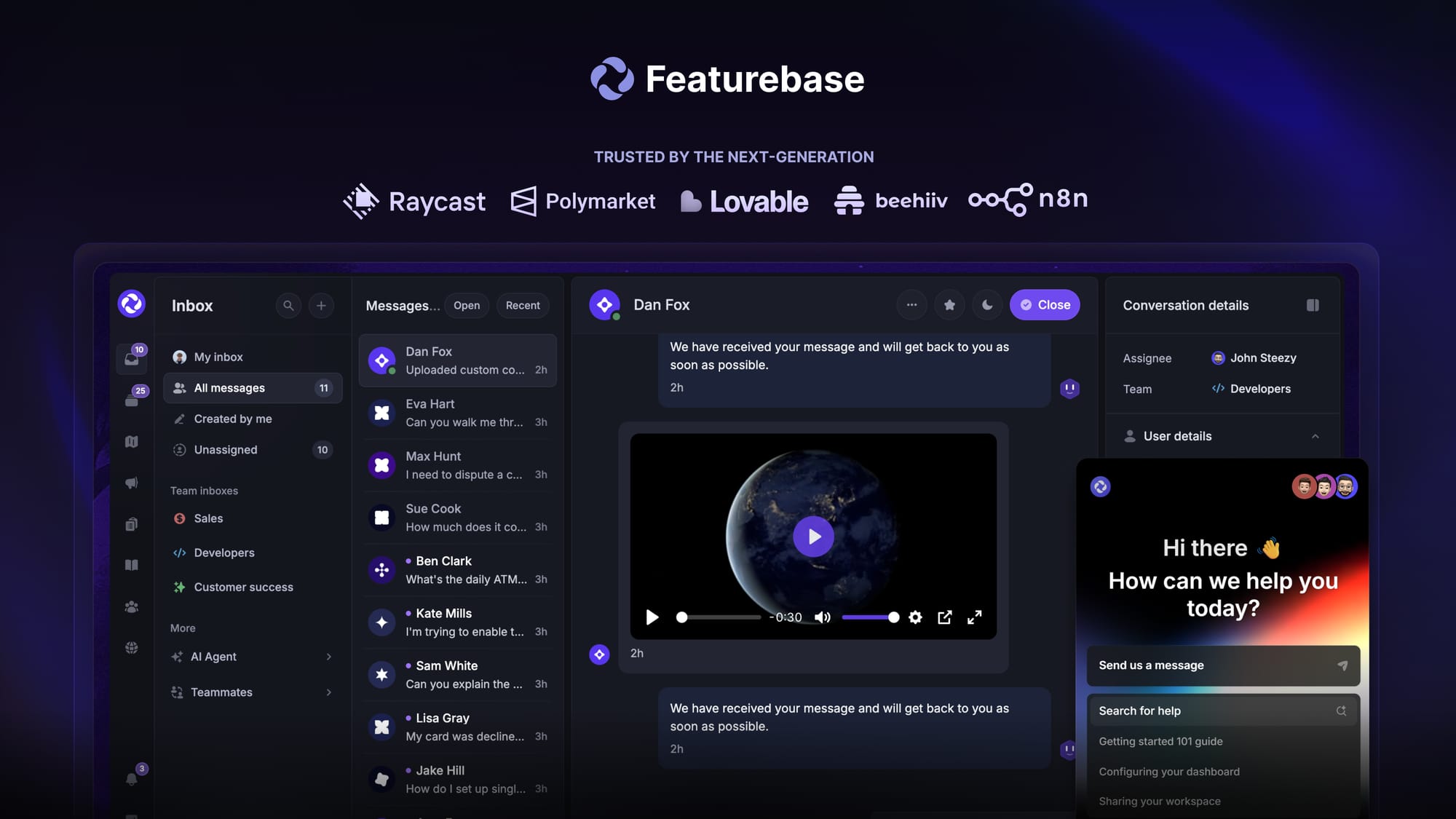Play the video in Dan Fox's conversation
Viewport: 1456px width, 819px height.
[813, 536]
